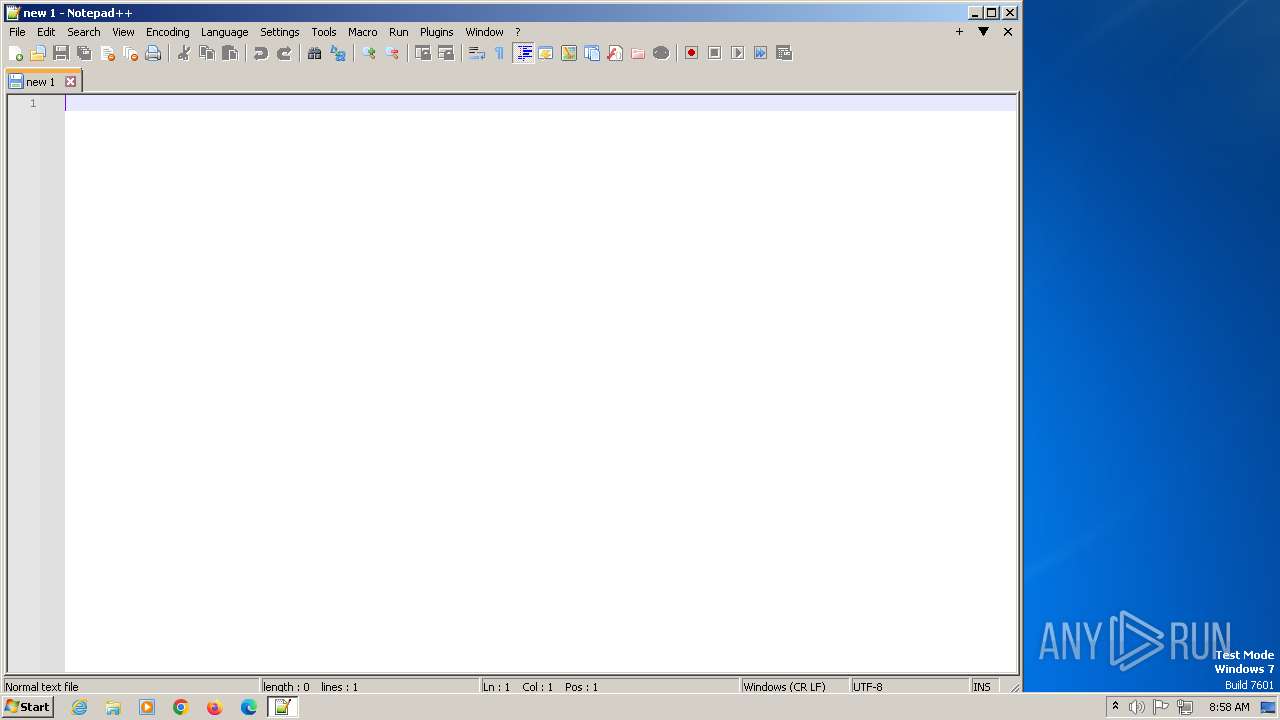Start macro recording with red circle

691,53
